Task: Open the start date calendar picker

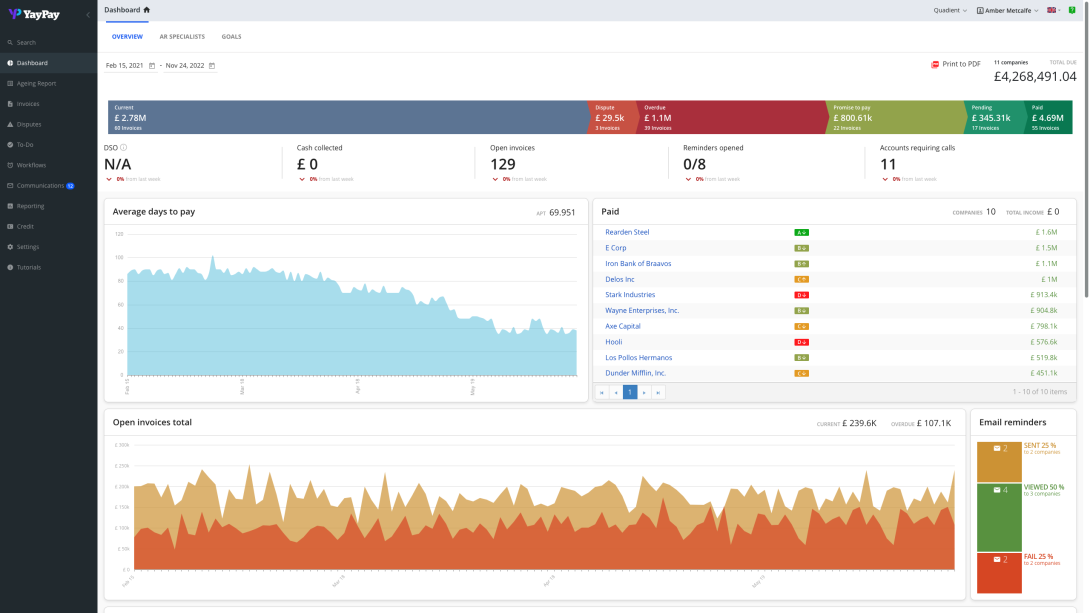Action: [x=152, y=66]
